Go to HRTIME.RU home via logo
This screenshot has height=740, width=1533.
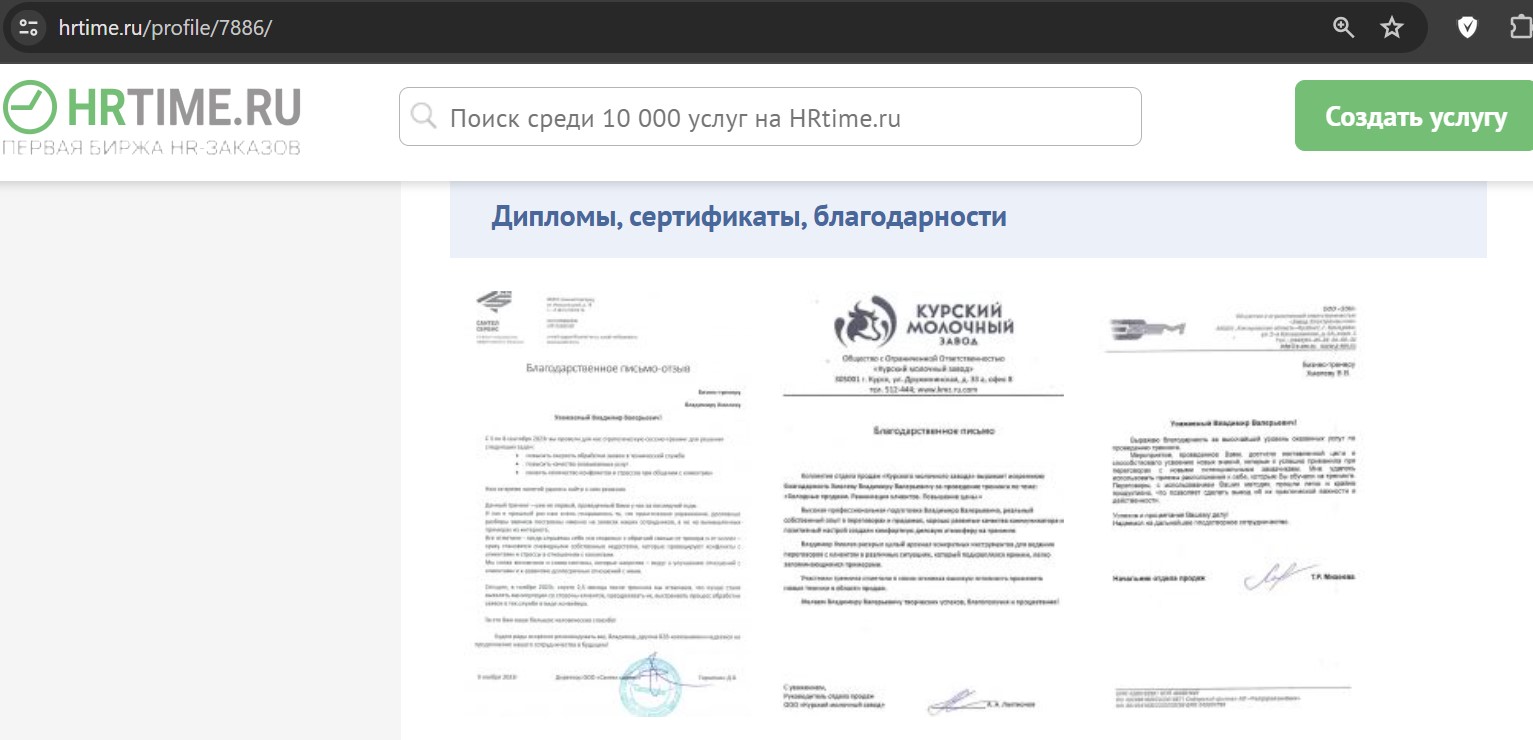pos(152,119)
